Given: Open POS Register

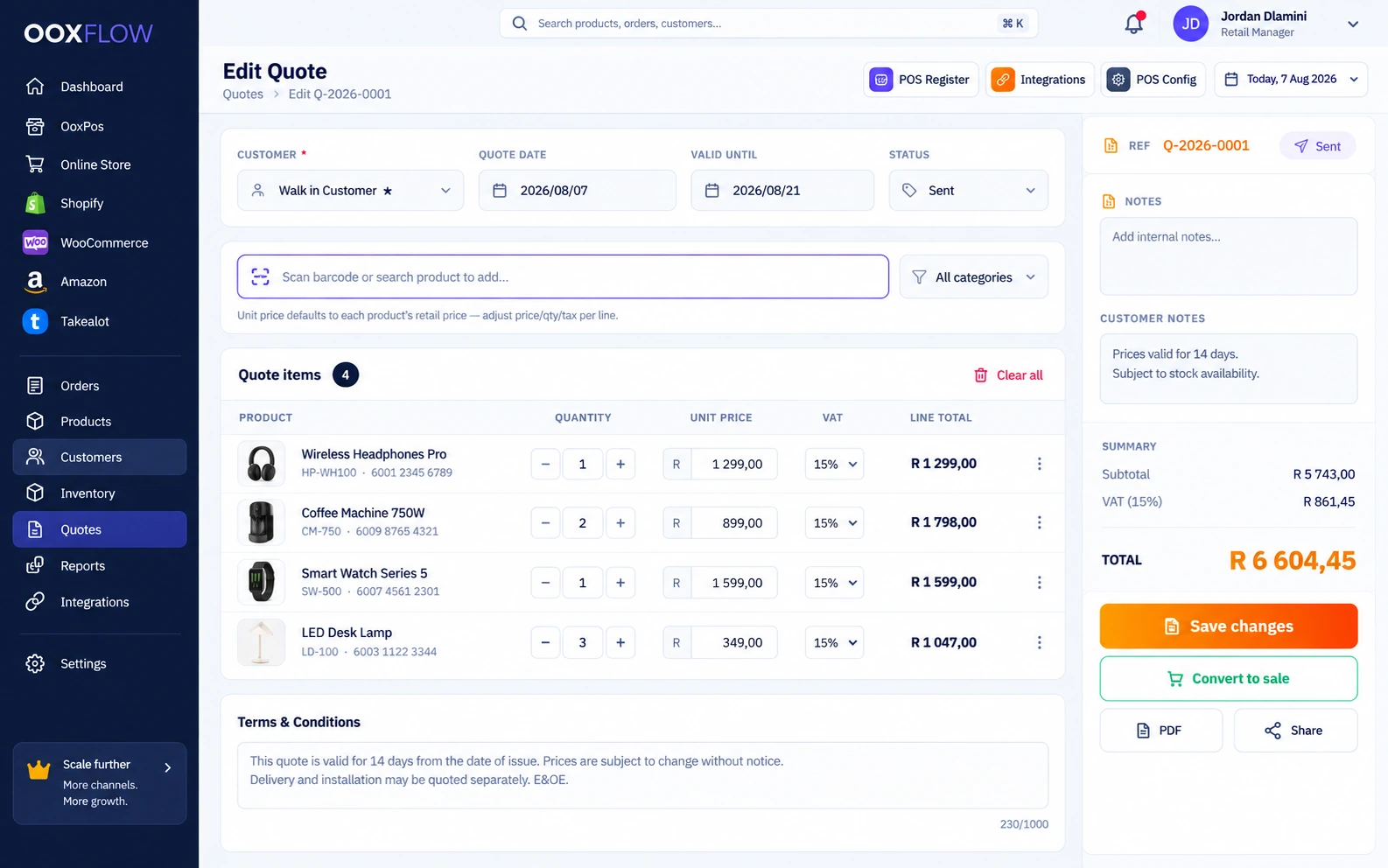Looking at the screenshot, I should click(921, 80).
